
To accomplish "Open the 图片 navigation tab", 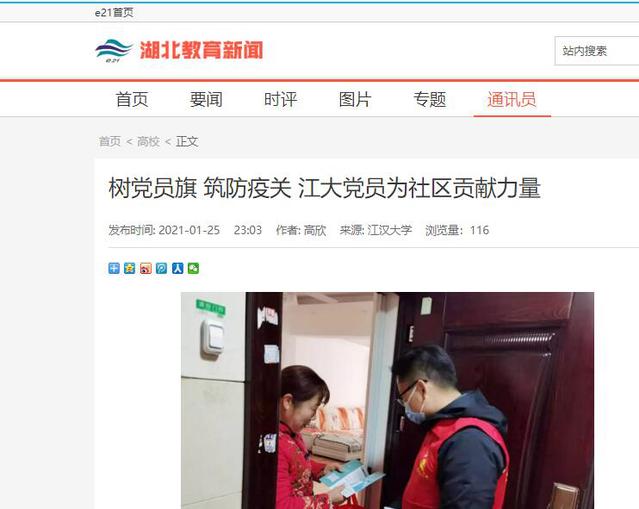I will pyautogui.click(x=355, y=100).
